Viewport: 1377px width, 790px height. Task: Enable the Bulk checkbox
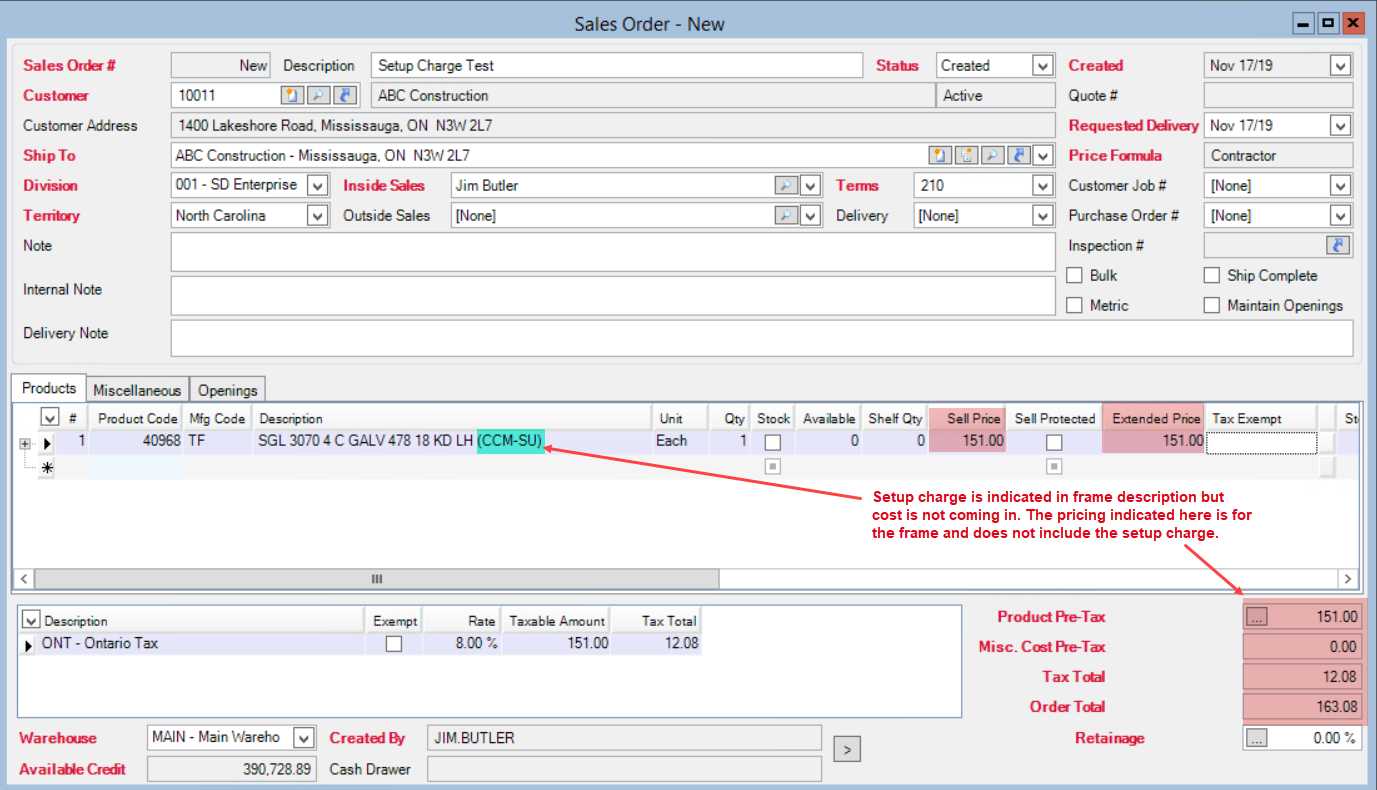point(1075,276)
